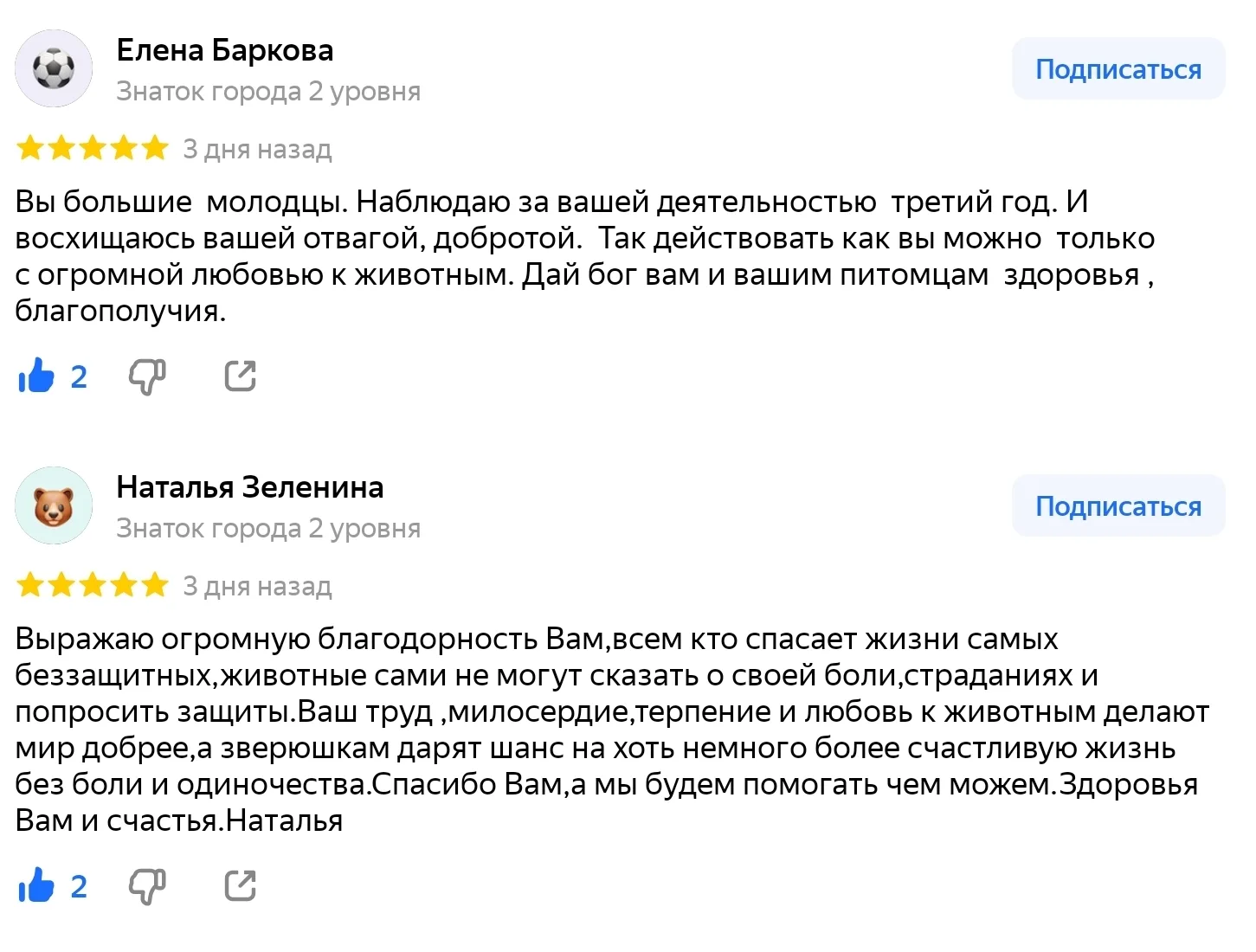Like Наталья Зеленина's review

(36, 885)
